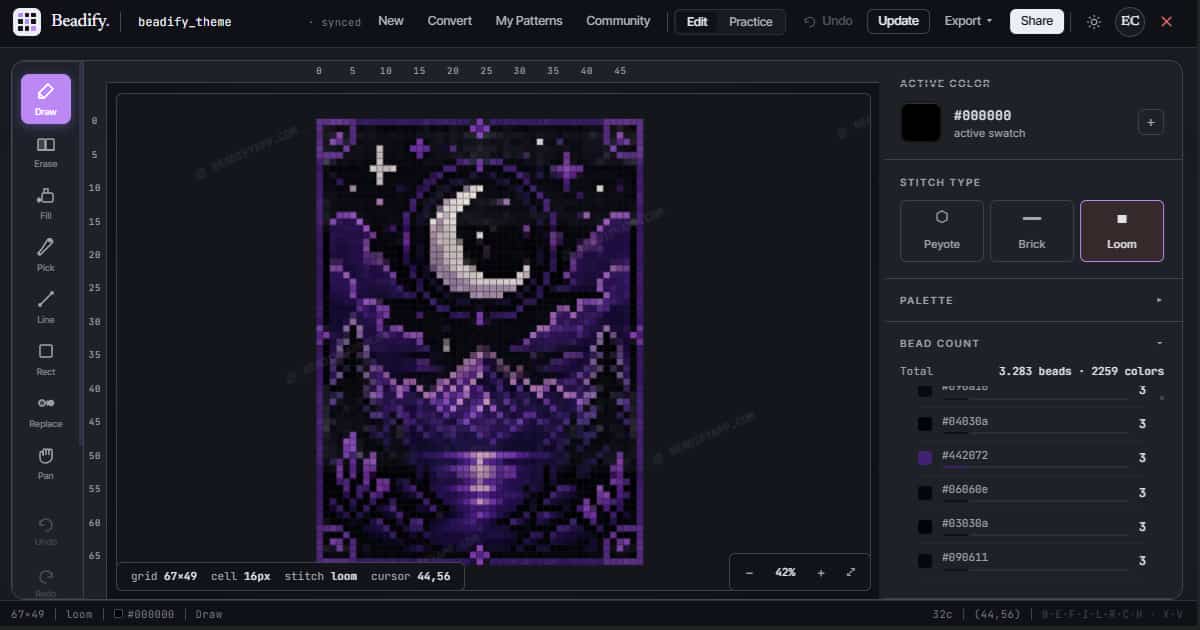
Task: Open the EC user avatar menu
Action: pos(1130,21)
